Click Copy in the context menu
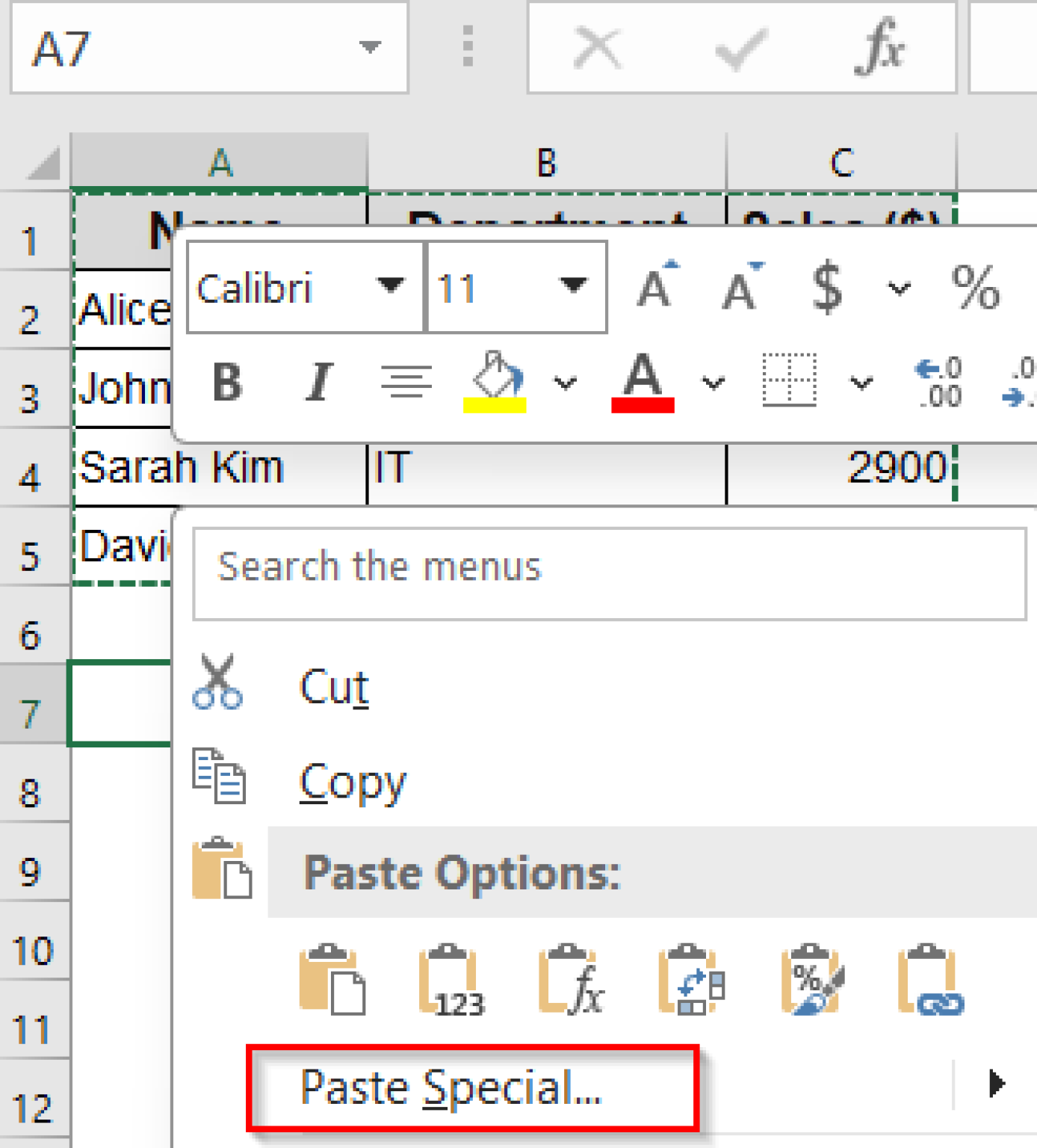 pos(353,781)
